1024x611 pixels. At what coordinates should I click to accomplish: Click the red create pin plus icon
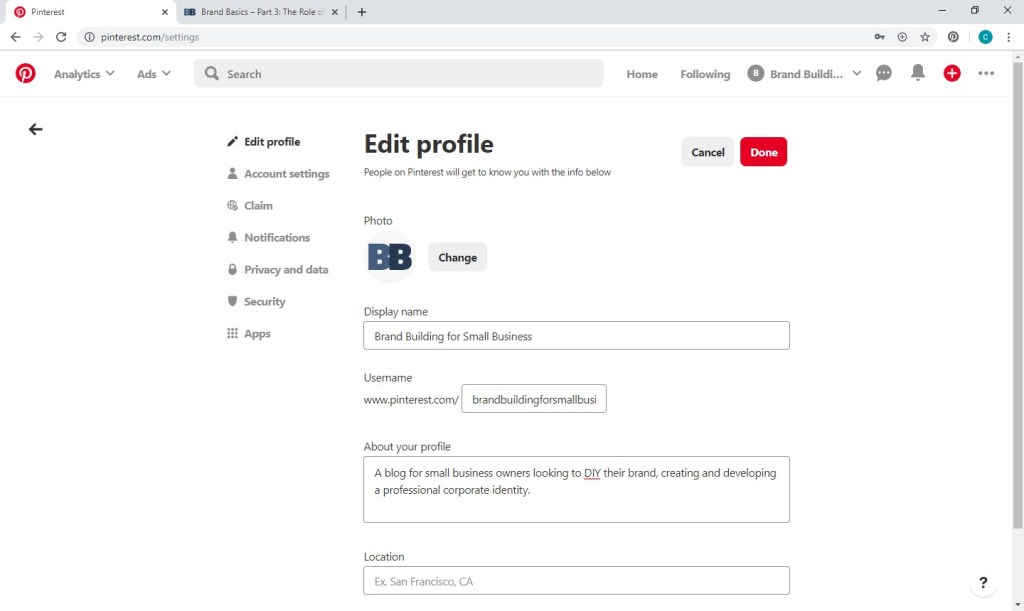[x=952, y=73]
